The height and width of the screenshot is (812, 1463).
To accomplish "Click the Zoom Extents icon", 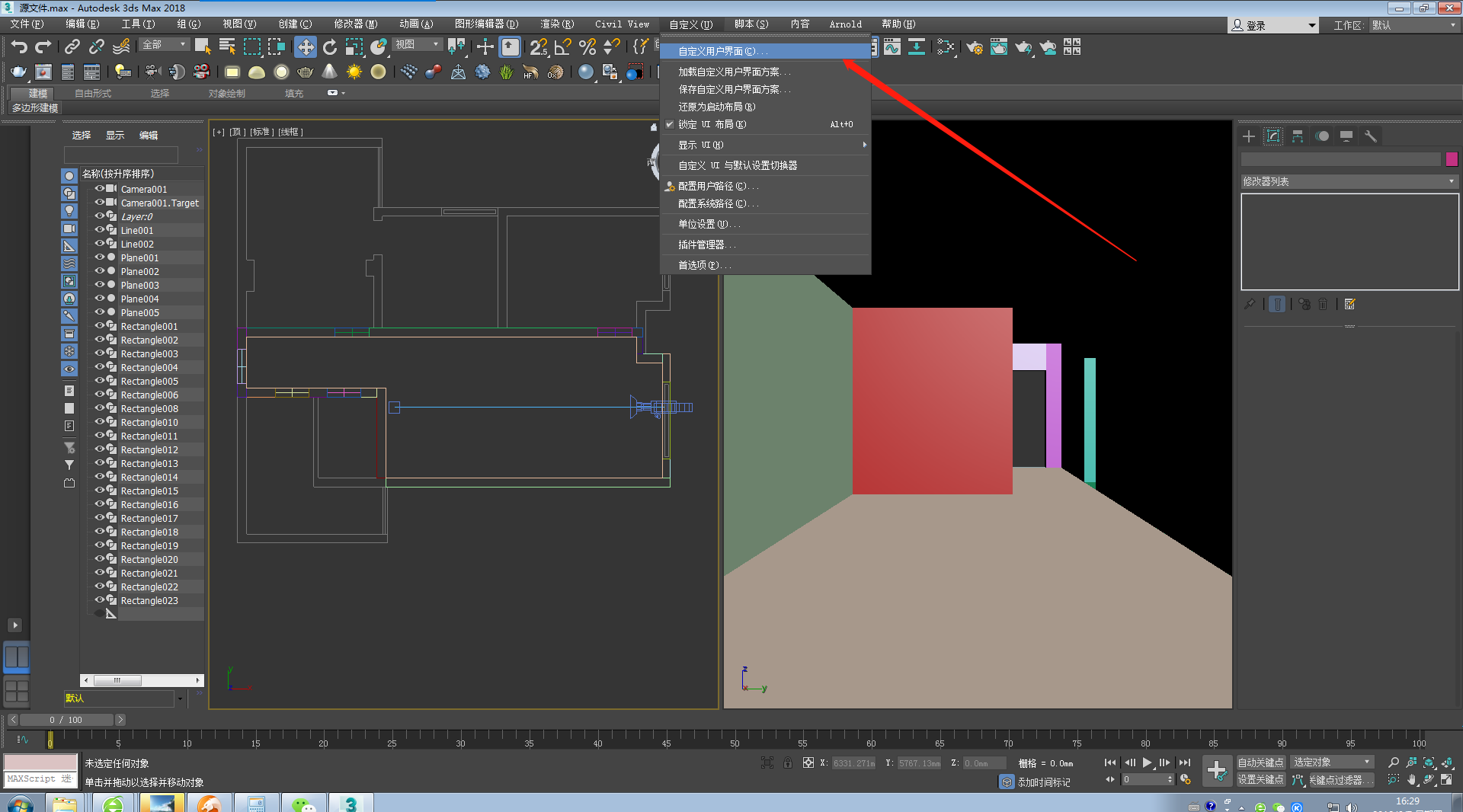I will [1429, 762].
